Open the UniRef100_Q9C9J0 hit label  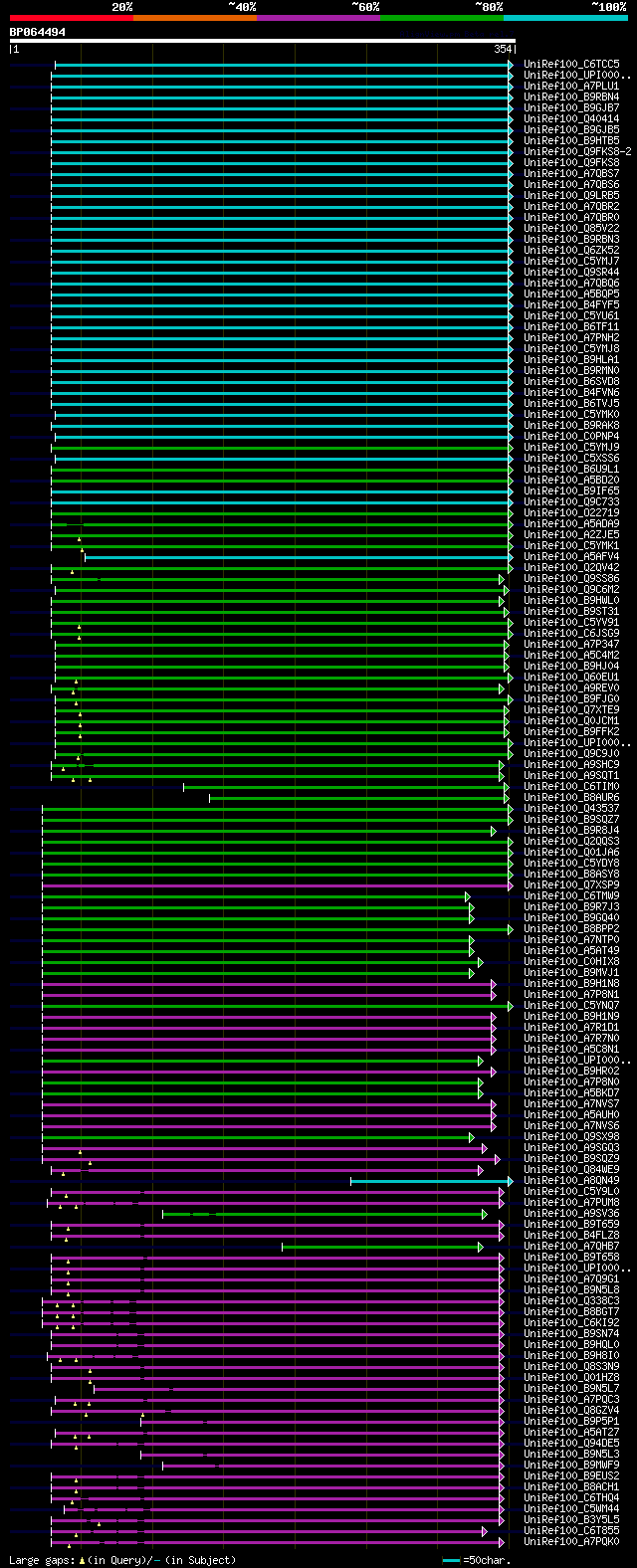[571, 753]
